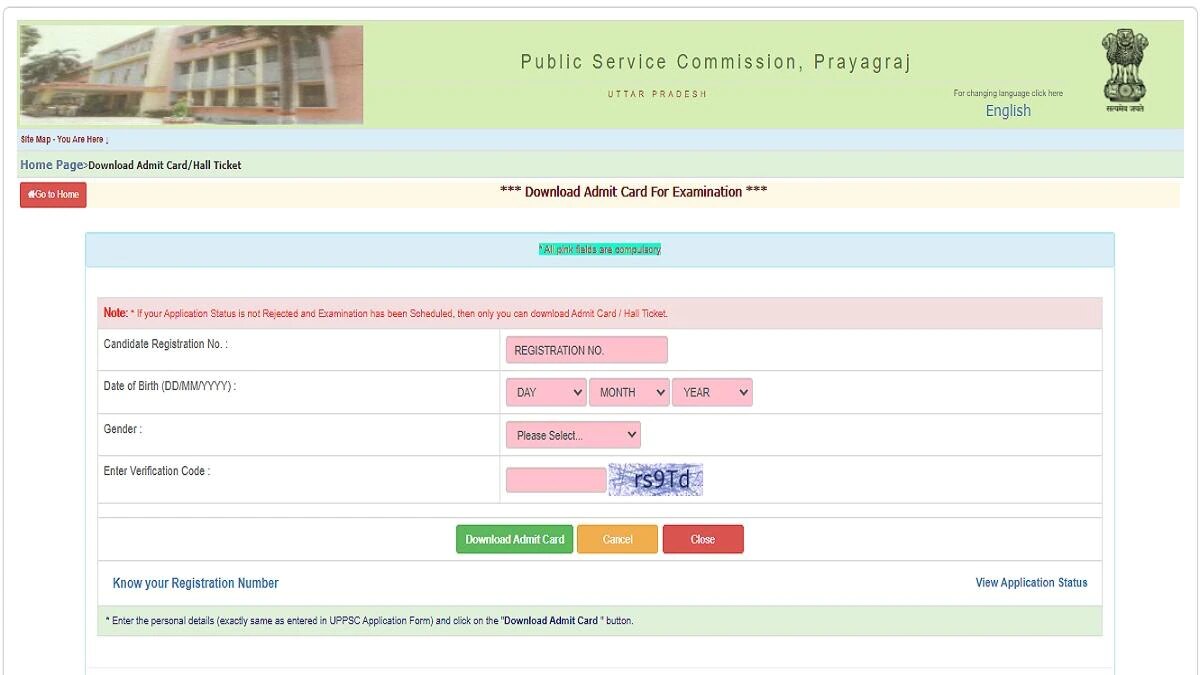1200x675 pixels.
Task: Click the commission building photo banner
Action: click(x=190, y=74)
